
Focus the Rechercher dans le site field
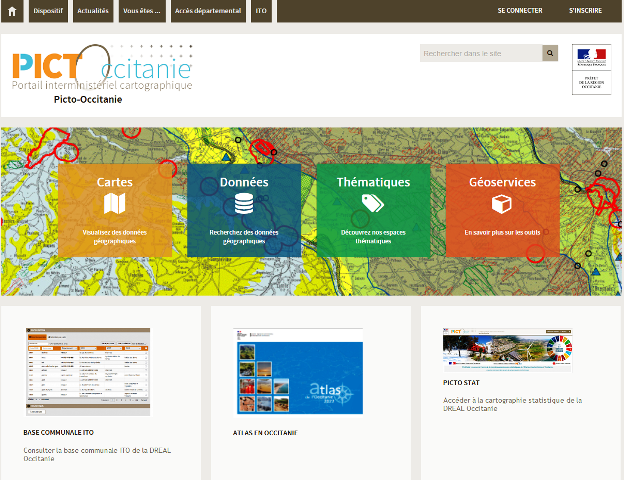pyautogui.click(x=481, y=53)
